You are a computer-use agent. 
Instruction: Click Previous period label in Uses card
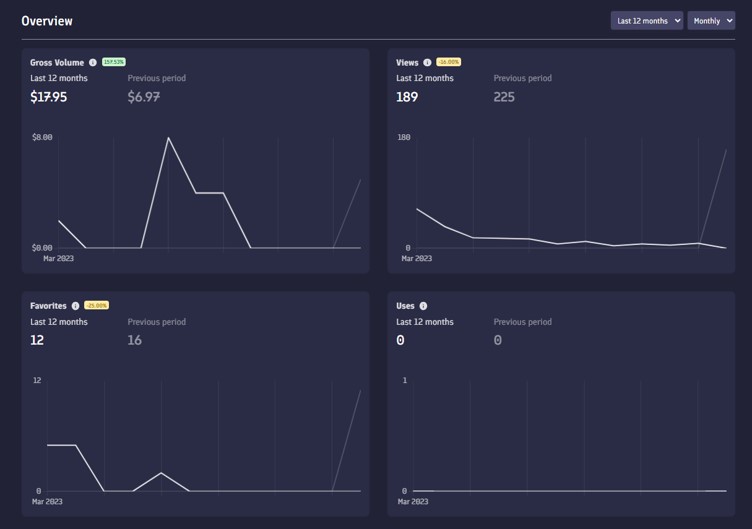(x=522, y=322)
